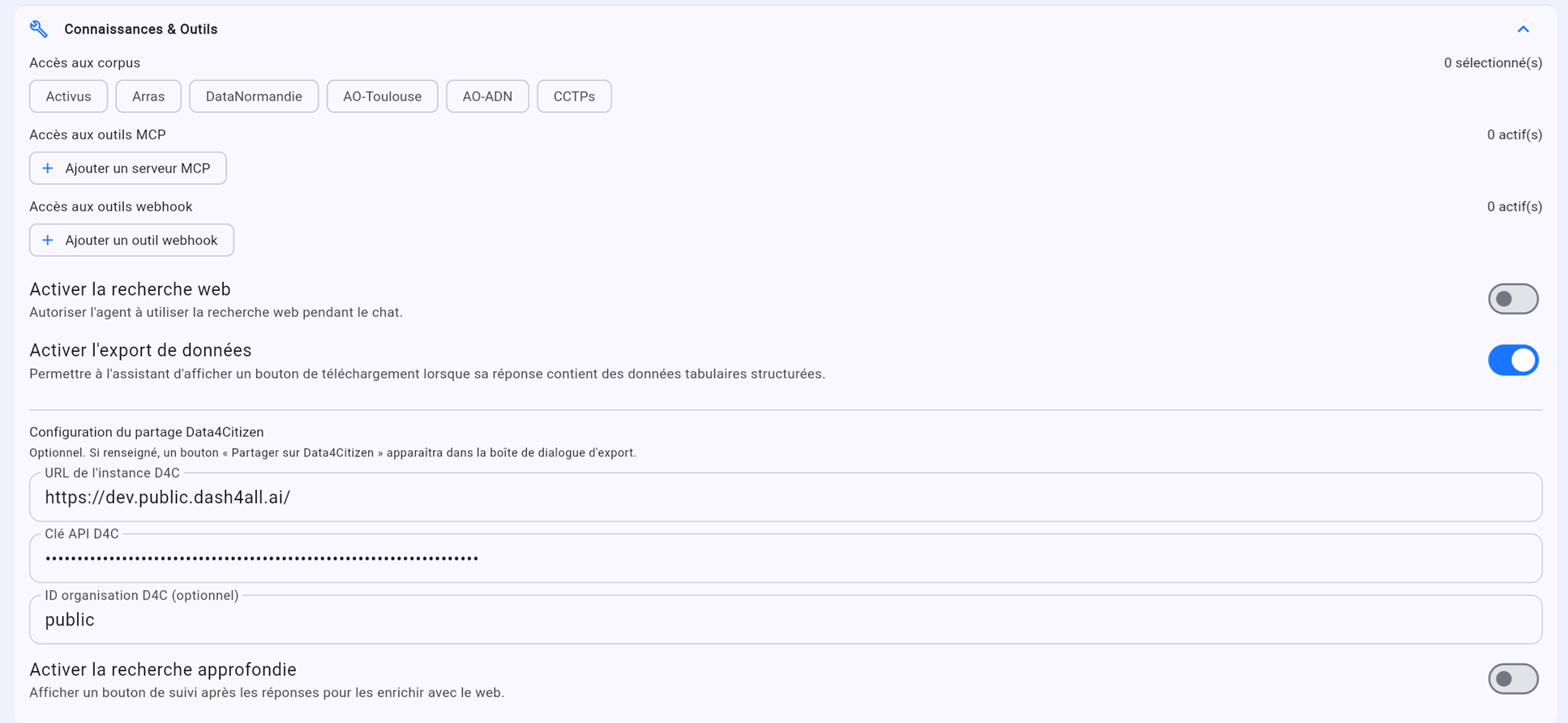Select the DataNormandie corpus chip

coord(254,96)
